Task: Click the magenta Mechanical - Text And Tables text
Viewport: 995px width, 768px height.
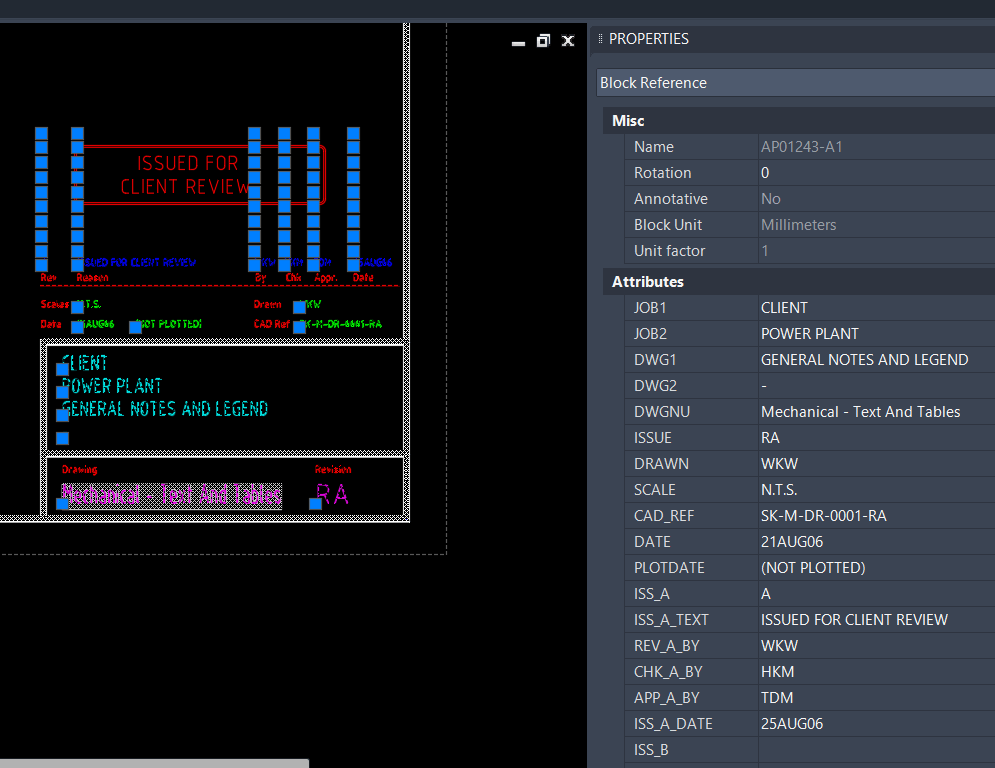Action: click(171, 494)
